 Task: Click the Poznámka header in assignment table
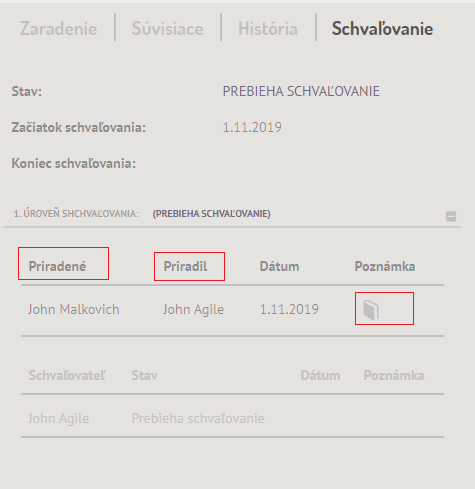[385, 266]
